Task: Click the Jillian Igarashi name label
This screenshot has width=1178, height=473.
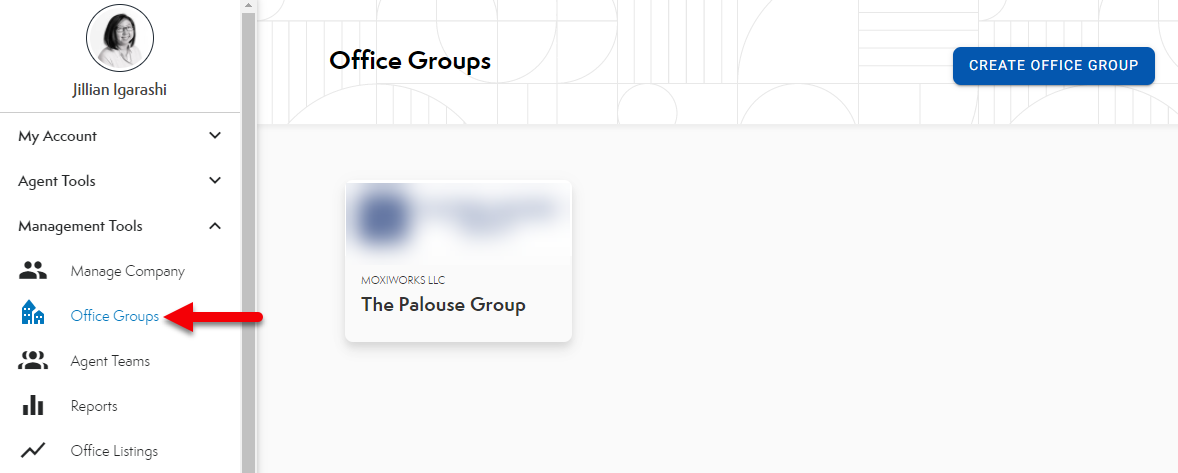Action: (x=120, y=89)
